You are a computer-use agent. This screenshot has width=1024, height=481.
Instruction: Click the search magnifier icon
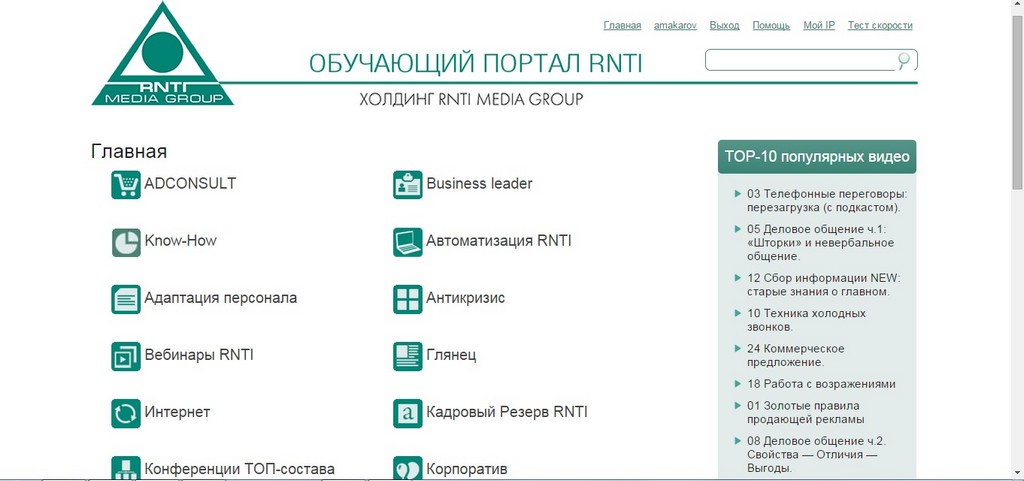(x=904, y=61)
